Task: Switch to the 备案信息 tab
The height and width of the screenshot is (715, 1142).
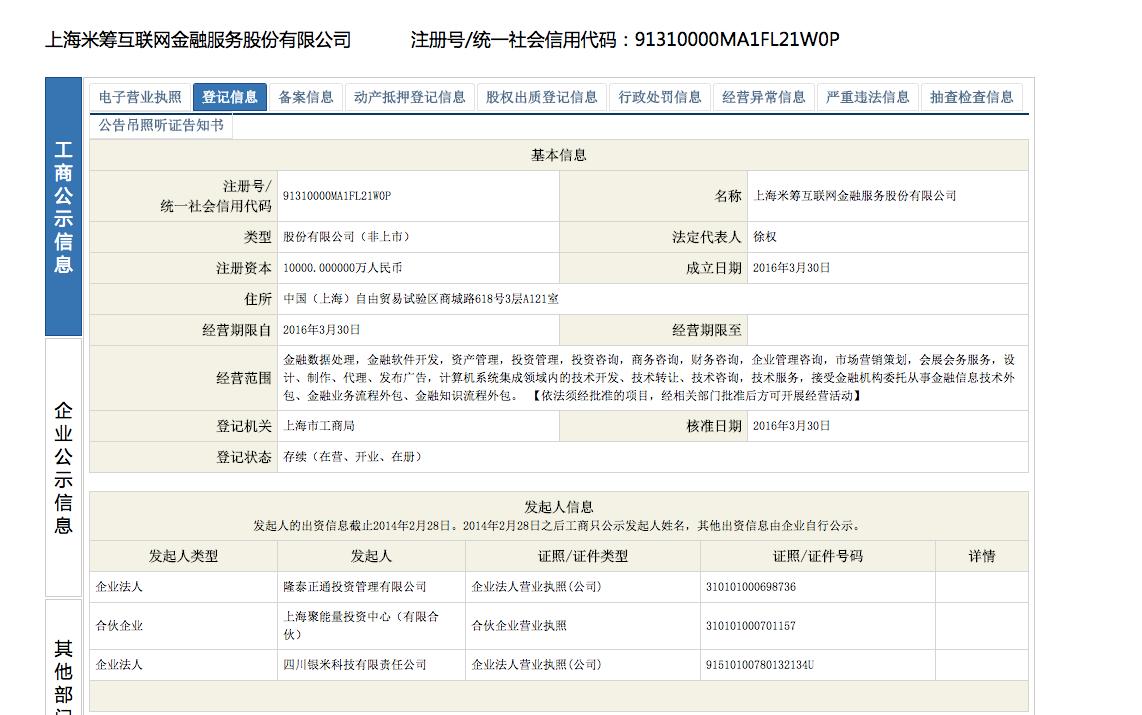Action: [x=306, y=97]
